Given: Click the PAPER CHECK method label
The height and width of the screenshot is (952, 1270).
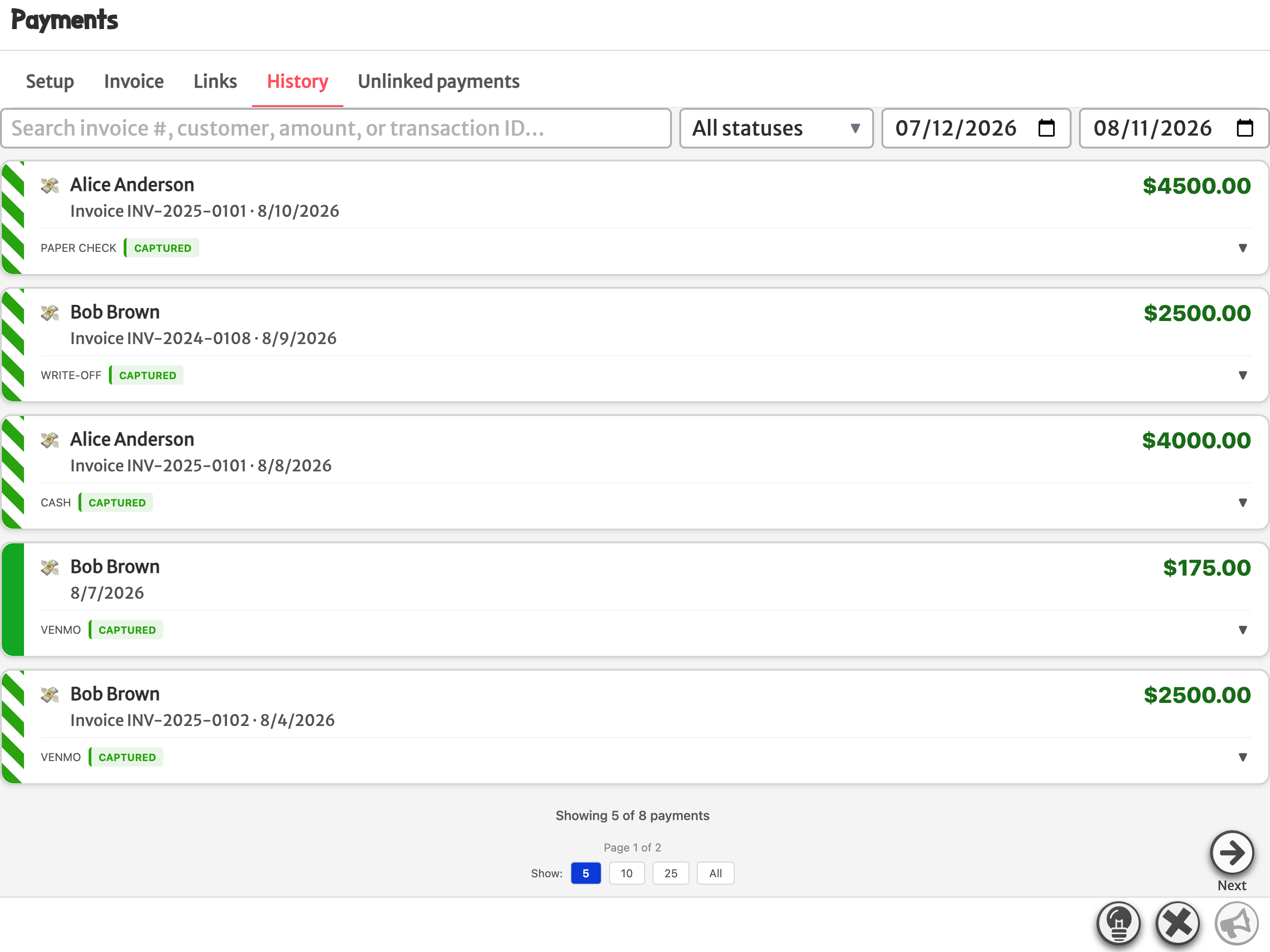Looking at the screenshot, I should pos(78,248).
